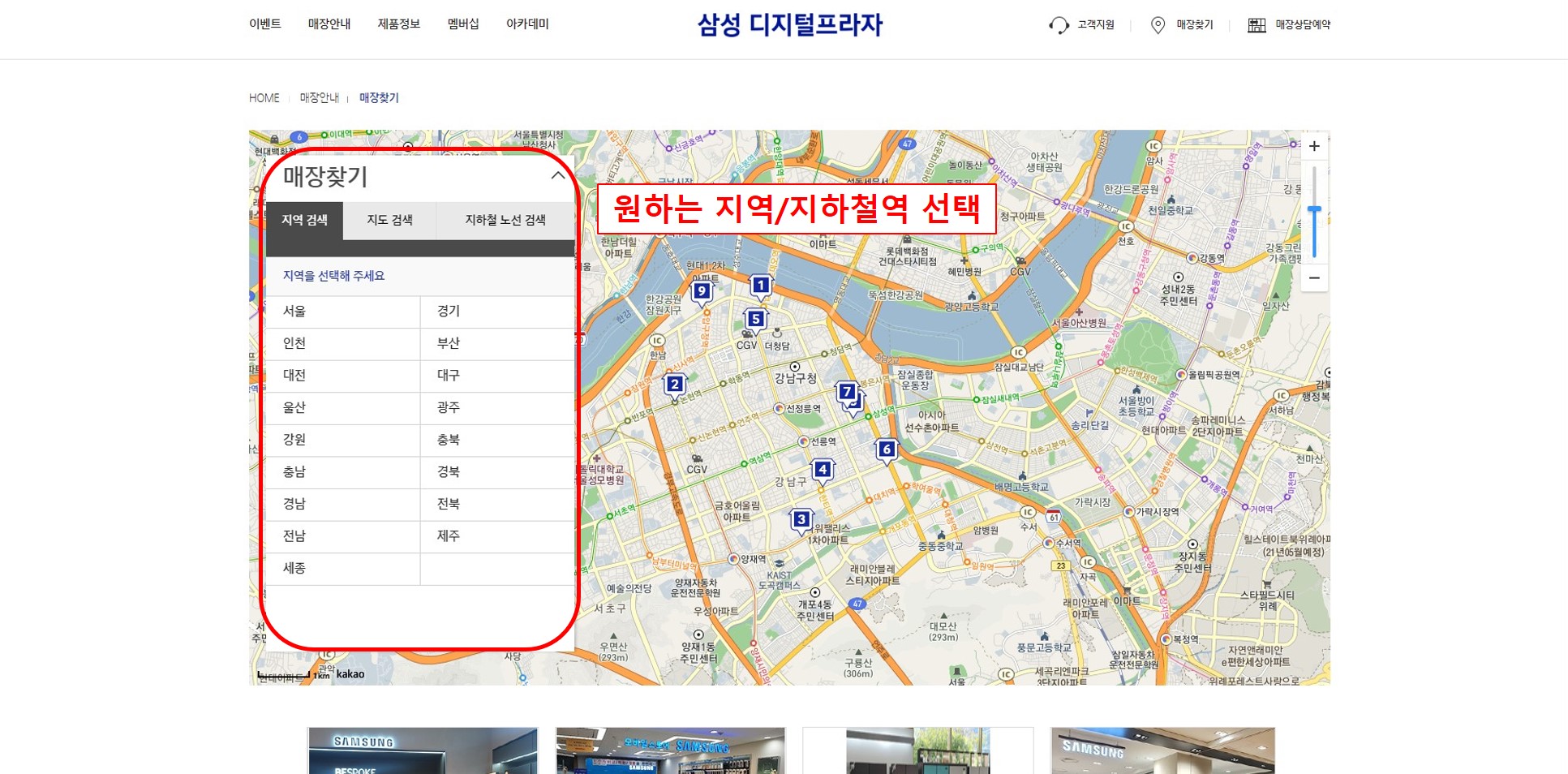Click map marker number 9

coord(702,292)
